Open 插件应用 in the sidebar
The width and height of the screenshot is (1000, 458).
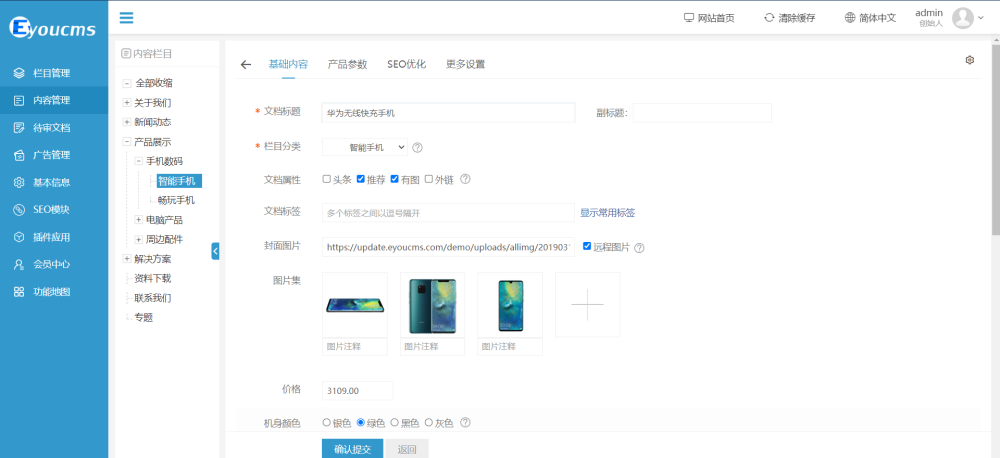coord(54,237)
